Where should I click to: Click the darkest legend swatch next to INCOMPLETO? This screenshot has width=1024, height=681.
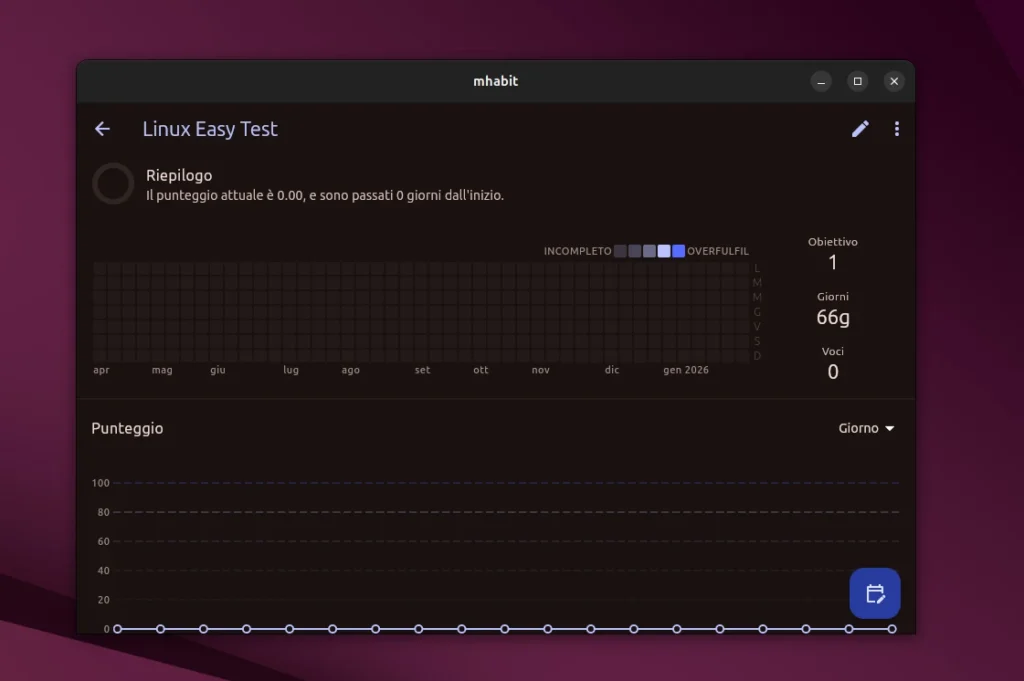click(620, 251)
